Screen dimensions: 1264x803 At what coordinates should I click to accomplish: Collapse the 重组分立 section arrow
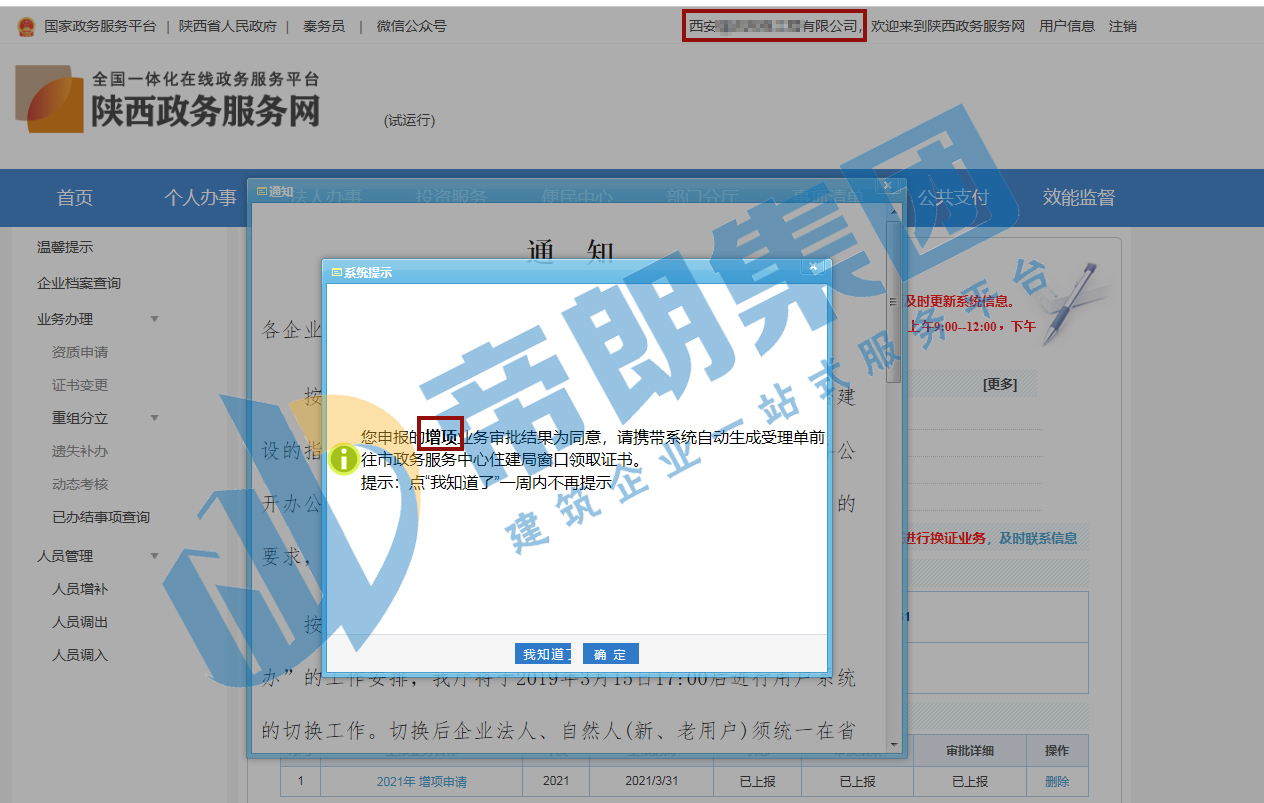(x=154, y=418)
